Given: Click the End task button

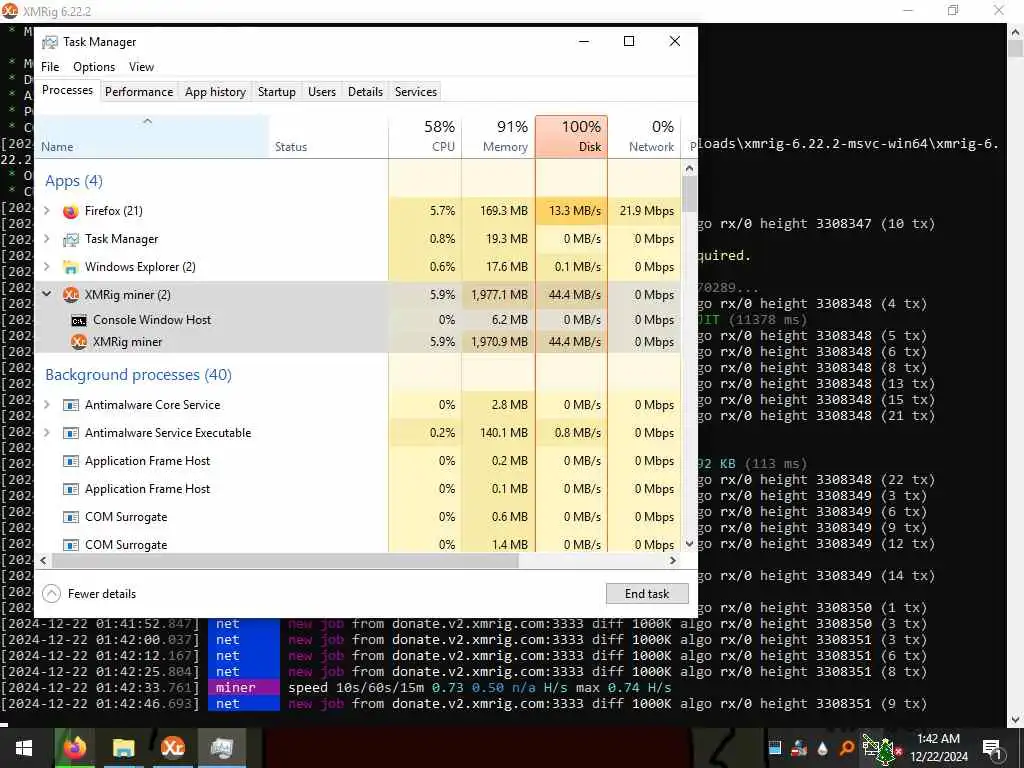Looking at the screenshot, I should (x=647, y=594).
